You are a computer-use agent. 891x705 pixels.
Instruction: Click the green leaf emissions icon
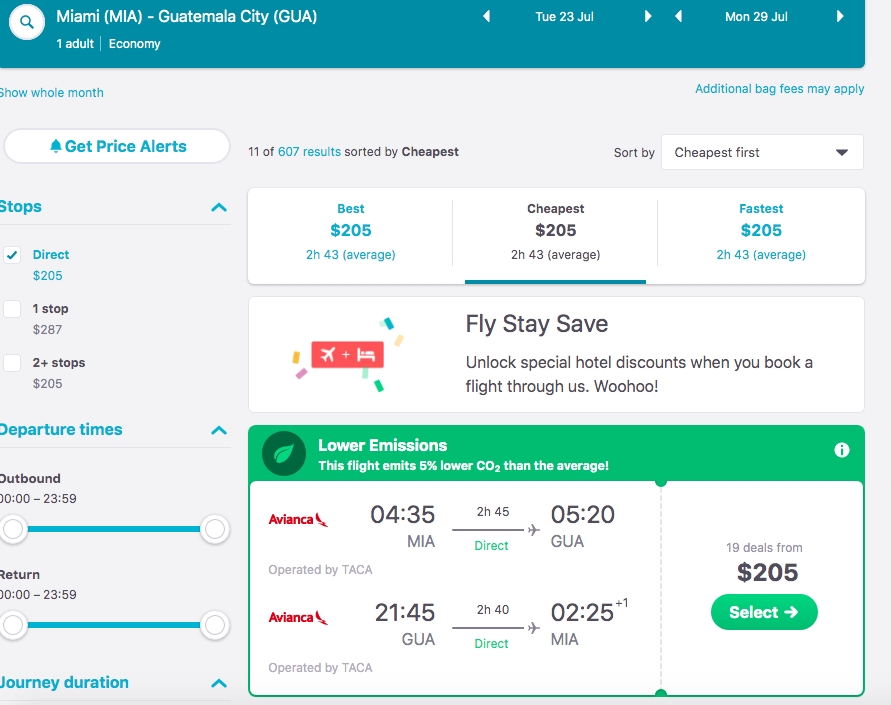click(284, 453)
